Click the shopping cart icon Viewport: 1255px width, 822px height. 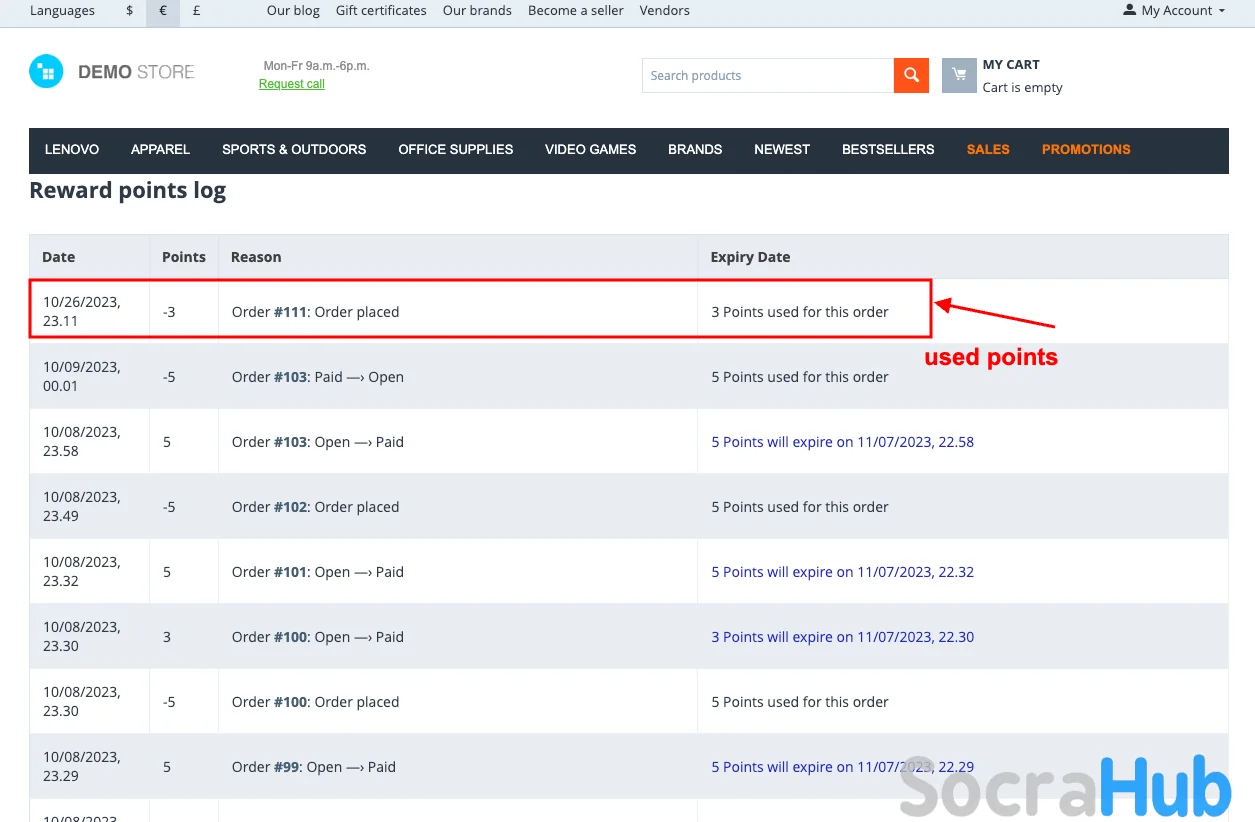coord(959,75)
